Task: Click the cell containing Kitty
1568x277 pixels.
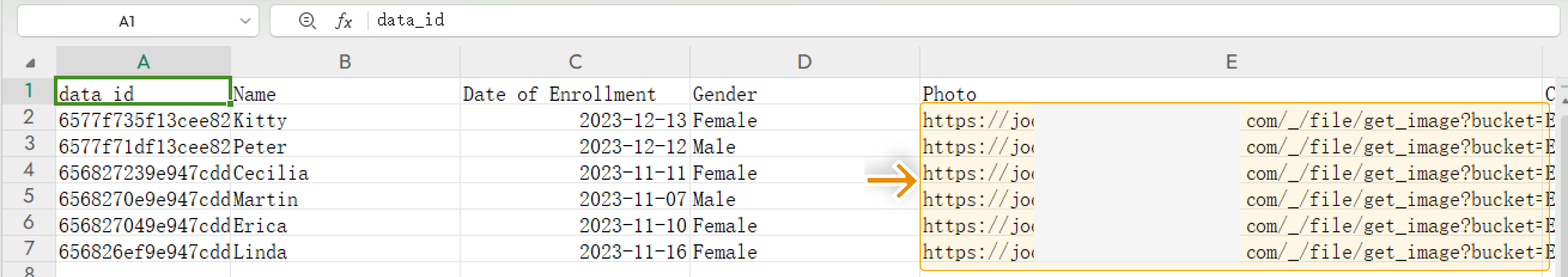Action: [x=345, y=120]
